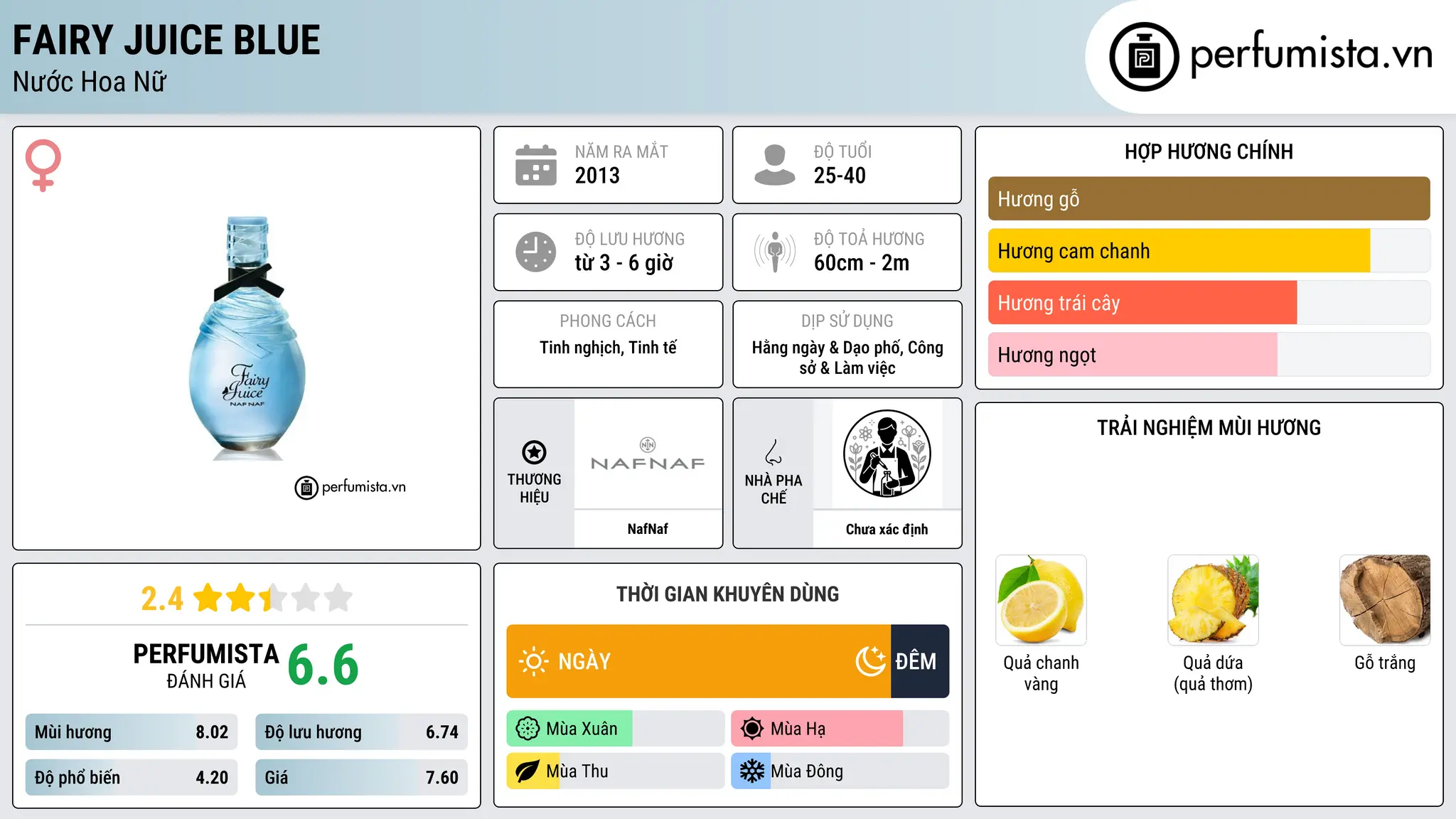Click the green 6.6 Perfumista score
The width and height of the screenshot is (1456, 819).
[323, 665]
